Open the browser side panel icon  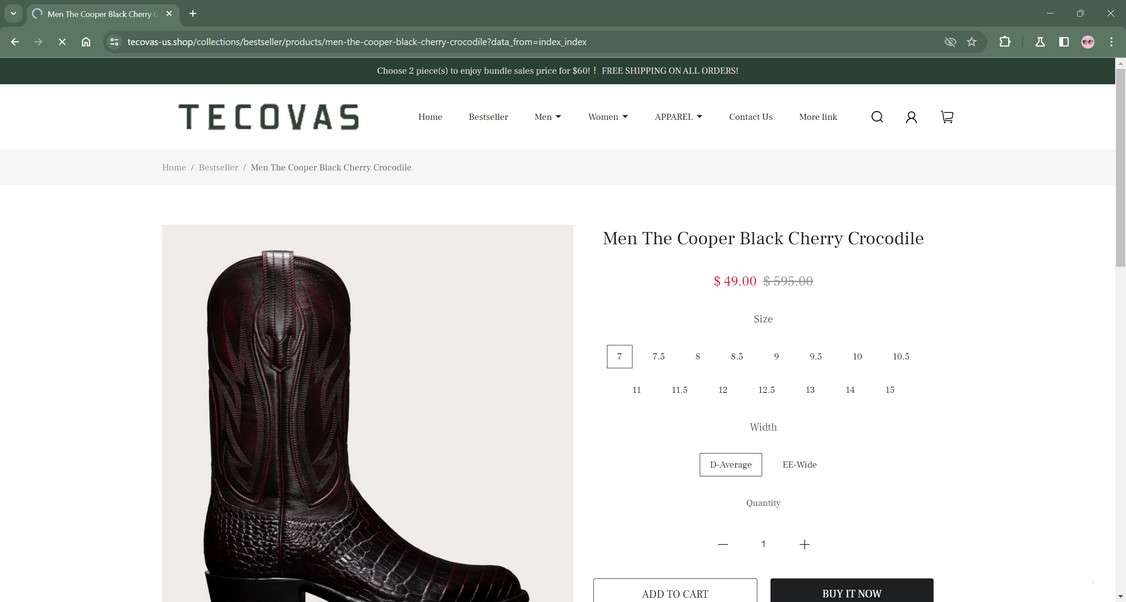pos(1064,42)
